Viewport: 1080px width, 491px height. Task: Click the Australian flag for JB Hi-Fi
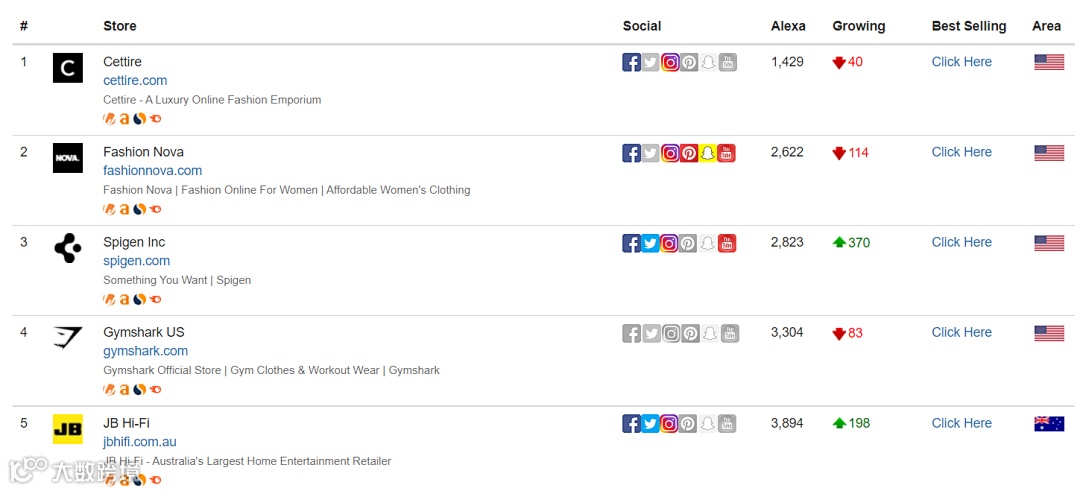[x=1048, y=423]
